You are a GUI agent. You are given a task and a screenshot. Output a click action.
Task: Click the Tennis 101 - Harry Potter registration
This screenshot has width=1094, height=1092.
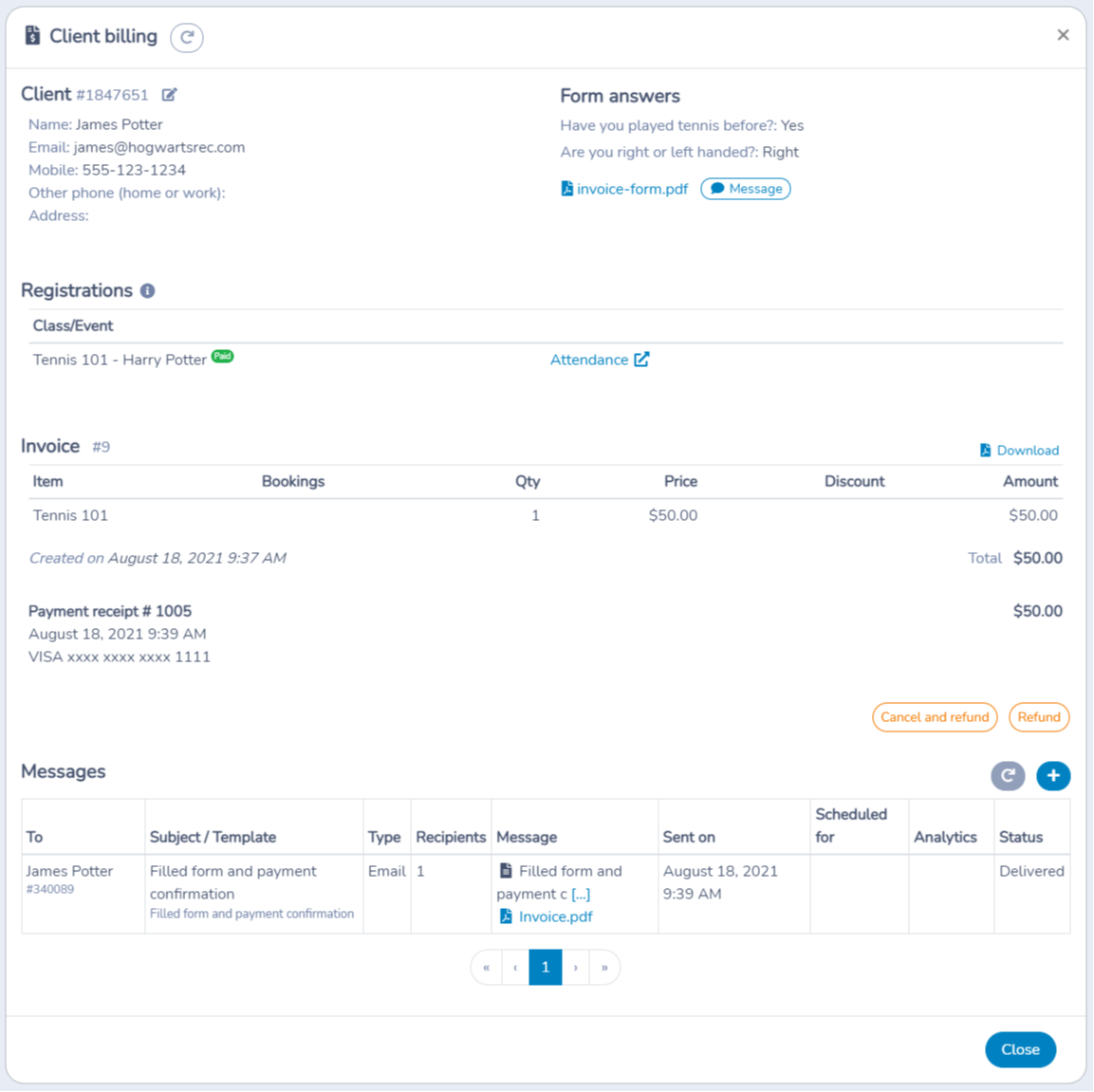point(120,360)
